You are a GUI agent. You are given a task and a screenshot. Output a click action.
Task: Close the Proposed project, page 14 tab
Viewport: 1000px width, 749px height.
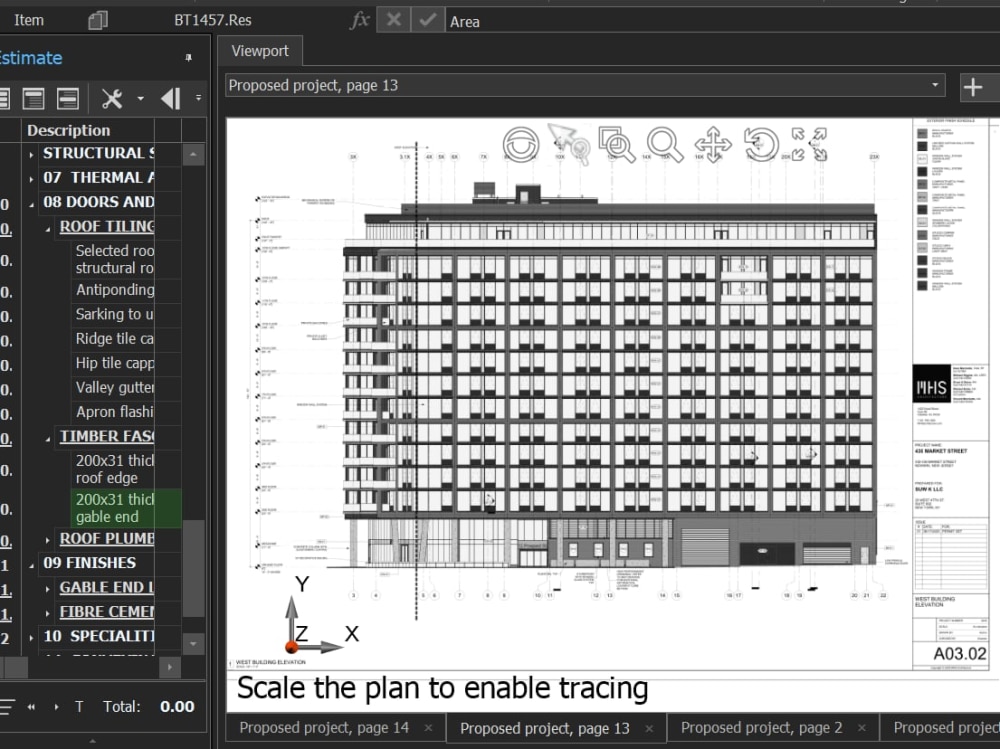point(429,728)
